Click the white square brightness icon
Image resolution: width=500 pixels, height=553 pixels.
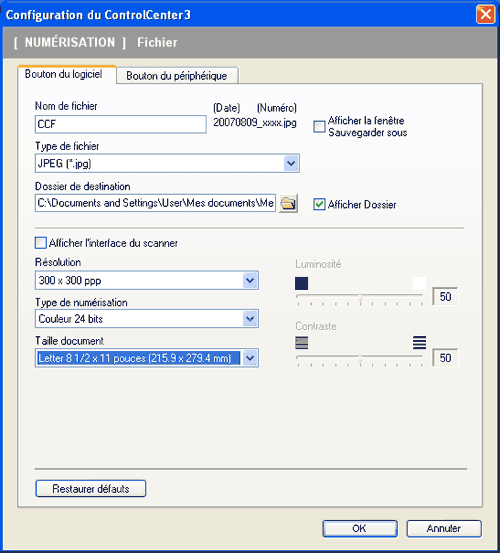click(419, 283)
